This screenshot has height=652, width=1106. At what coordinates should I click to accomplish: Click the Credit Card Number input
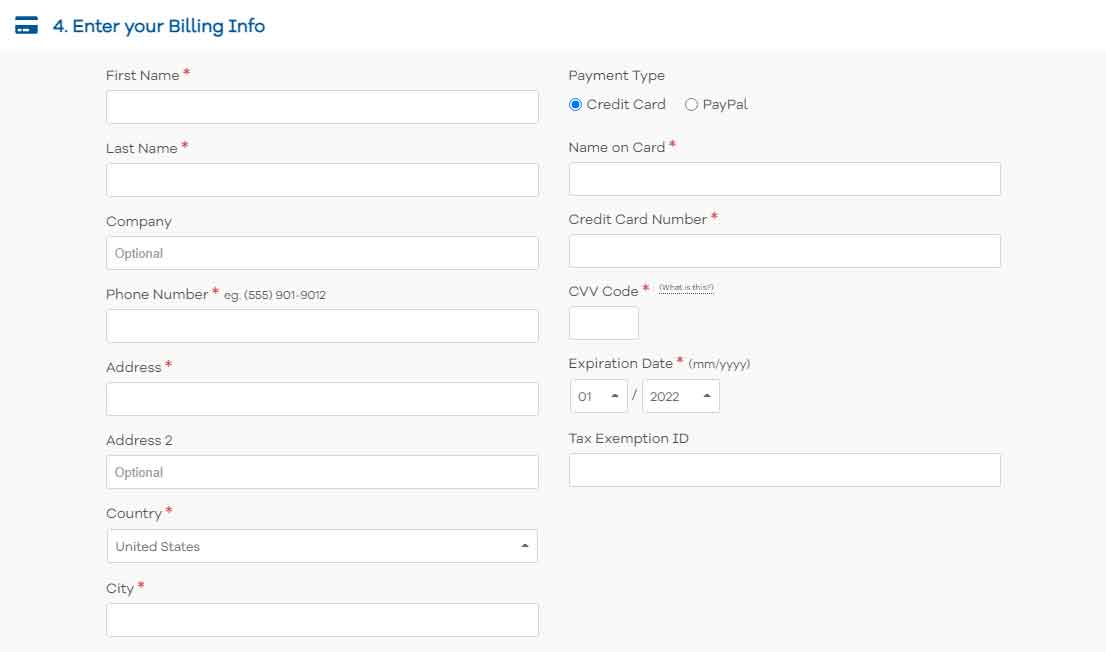(x=784, y=251)
